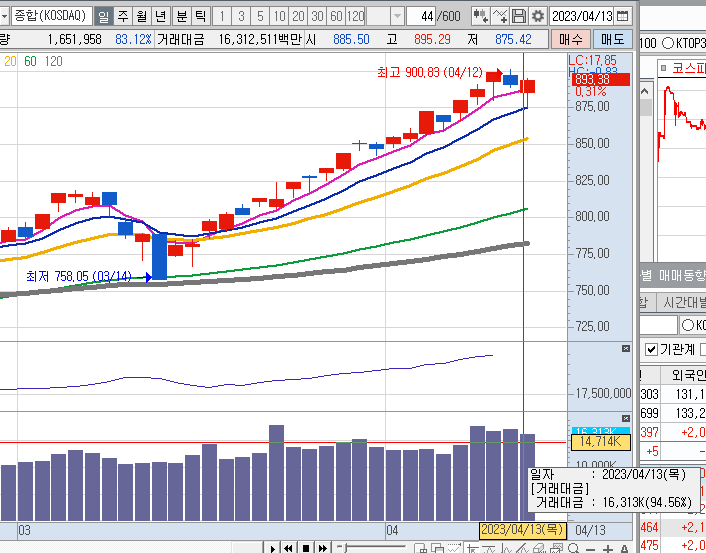Screen dimensions: 706x553
Task: Select the 일 (daily) period button
Action: [x=104, y=16]
